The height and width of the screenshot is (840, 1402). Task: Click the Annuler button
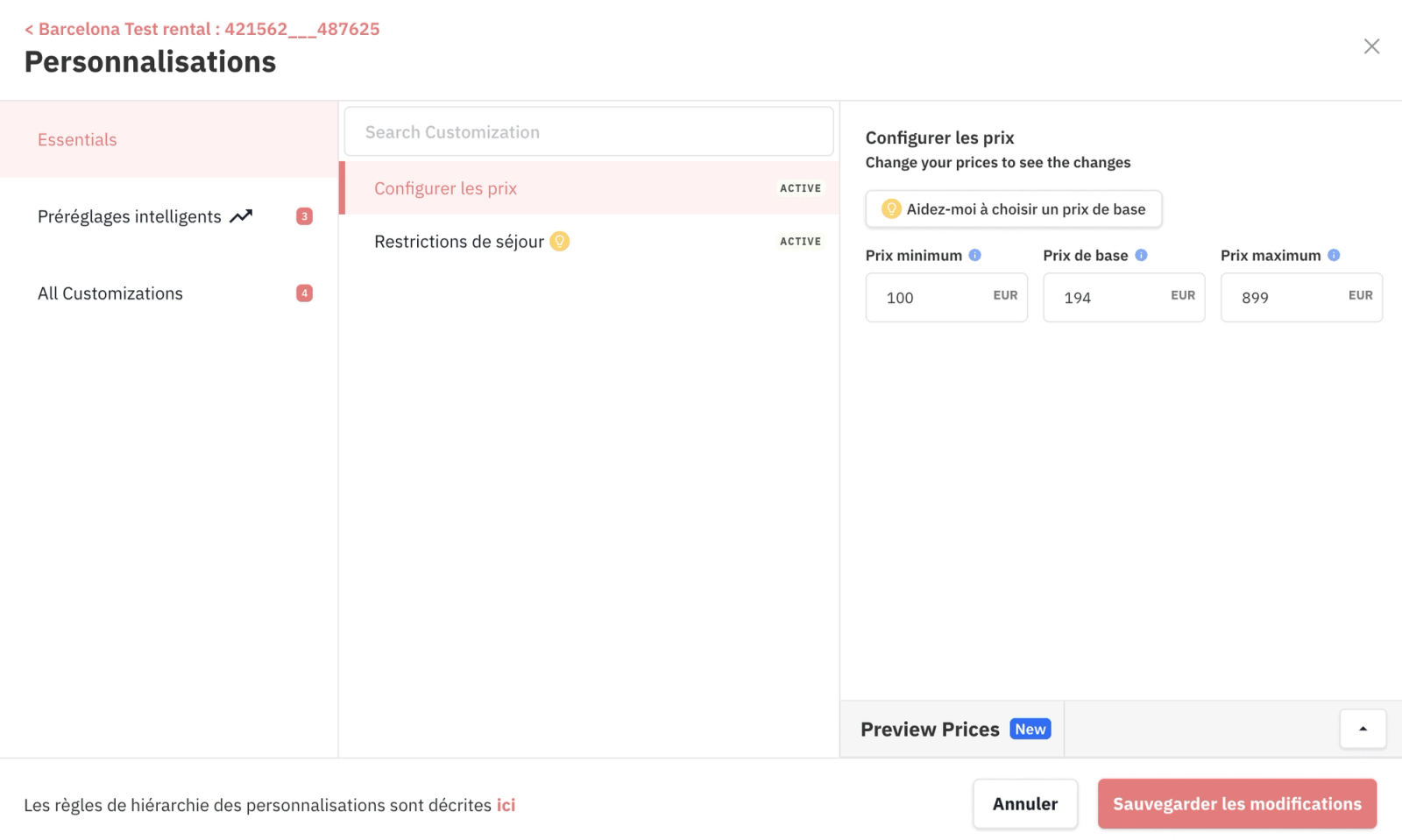(1025, 804)
